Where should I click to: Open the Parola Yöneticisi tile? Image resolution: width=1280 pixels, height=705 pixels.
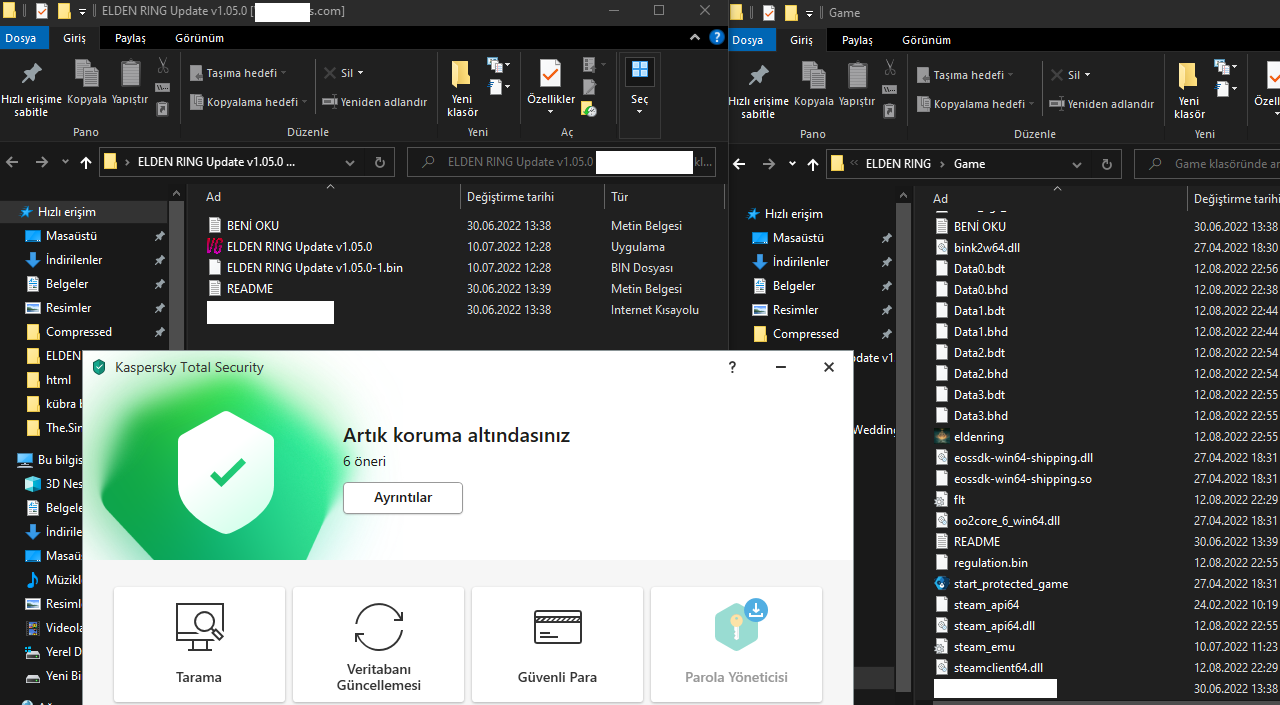[736, 643]
